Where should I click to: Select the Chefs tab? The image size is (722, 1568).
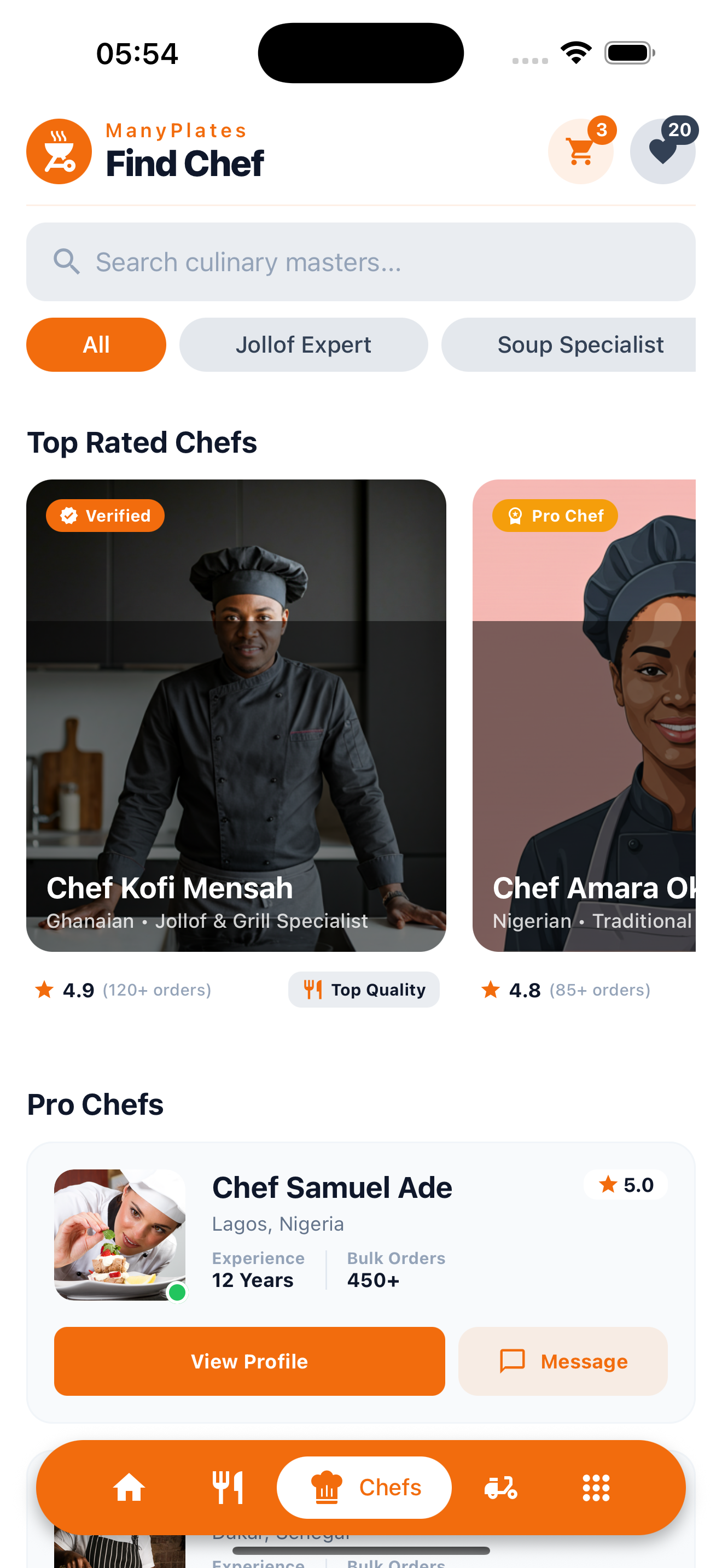[x=364, y=1487]
